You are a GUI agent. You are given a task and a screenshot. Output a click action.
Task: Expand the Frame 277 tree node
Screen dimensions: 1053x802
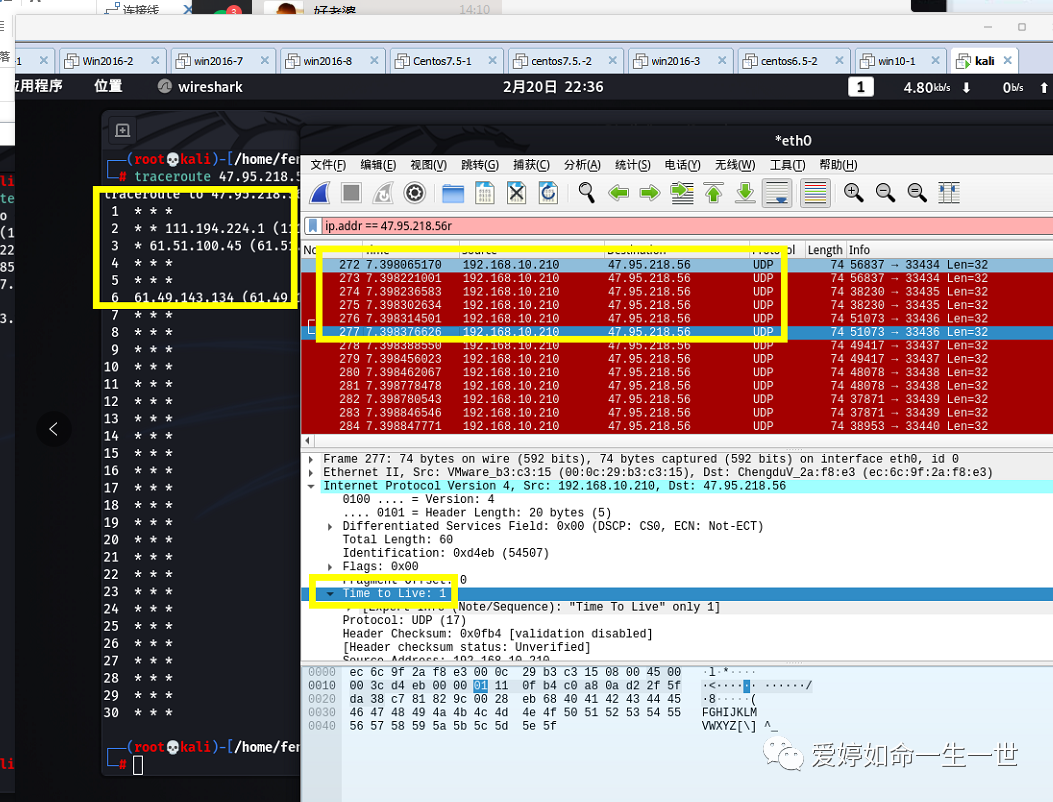[x=311, y=459]
